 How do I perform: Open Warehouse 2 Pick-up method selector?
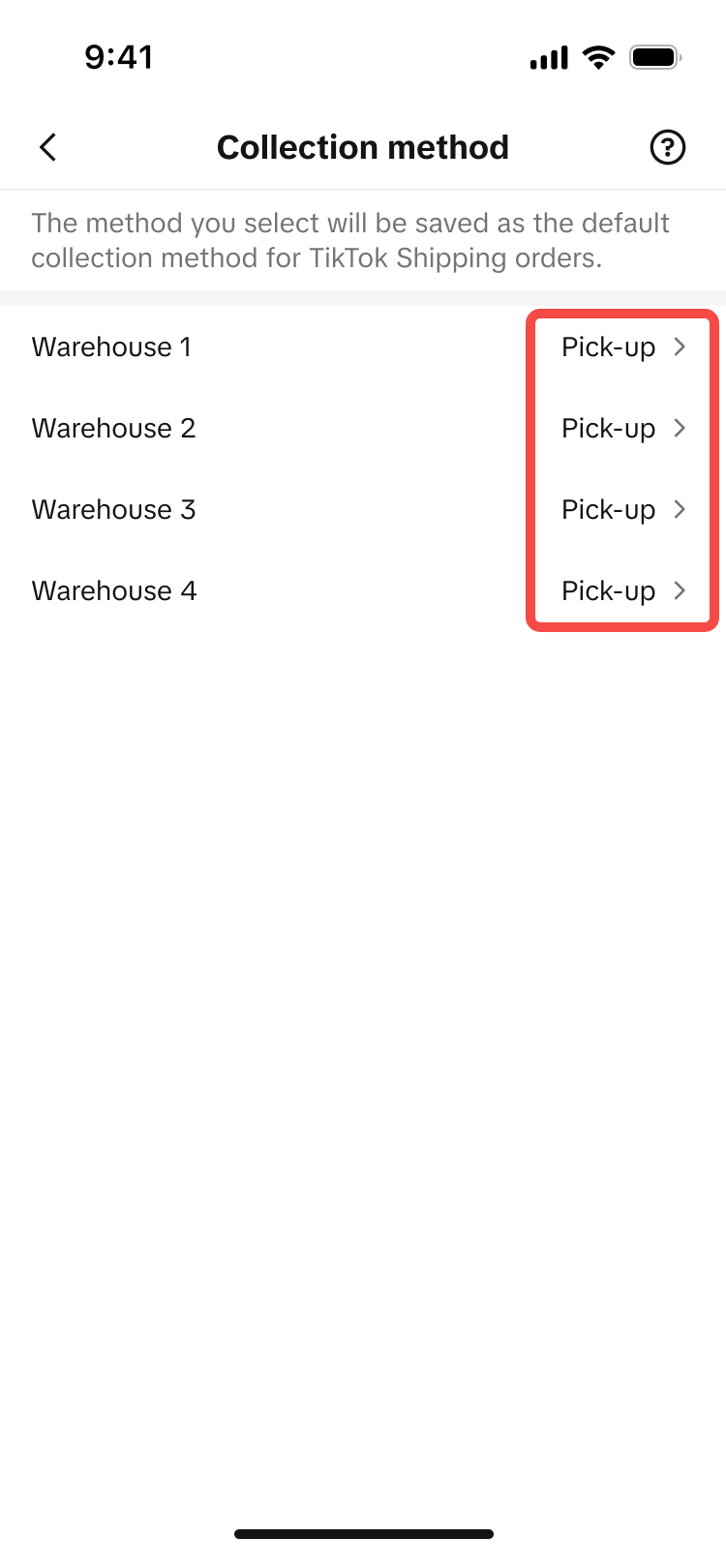click(x=608, y=429)
